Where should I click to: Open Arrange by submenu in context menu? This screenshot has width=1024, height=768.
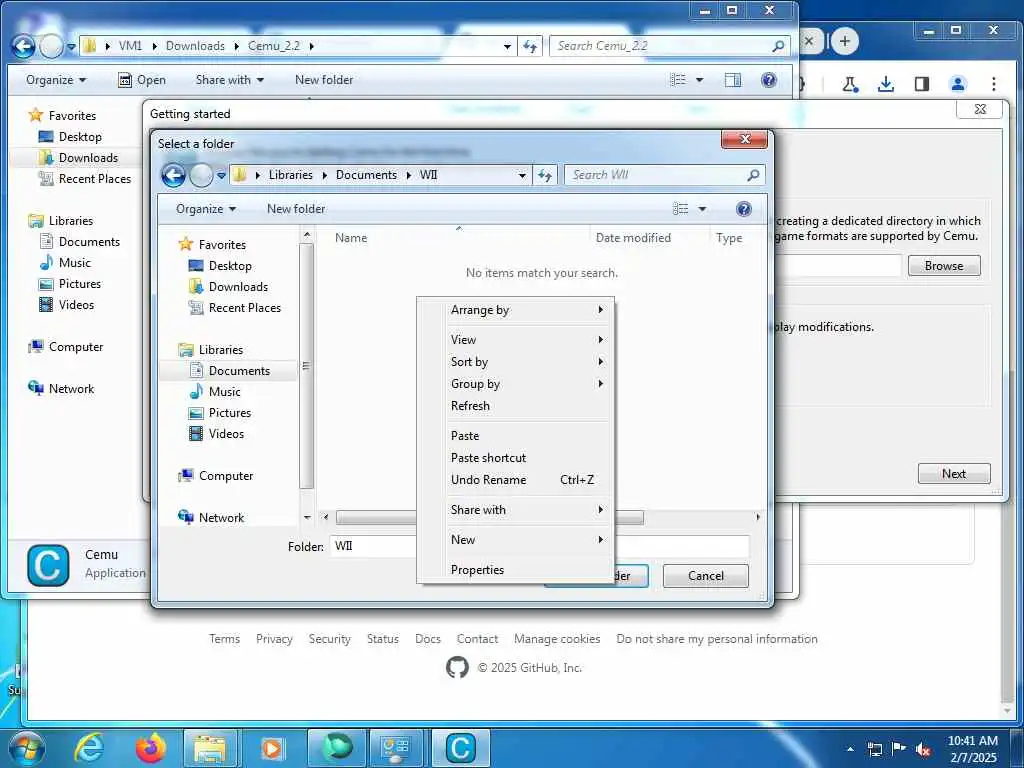click(515, 310)
